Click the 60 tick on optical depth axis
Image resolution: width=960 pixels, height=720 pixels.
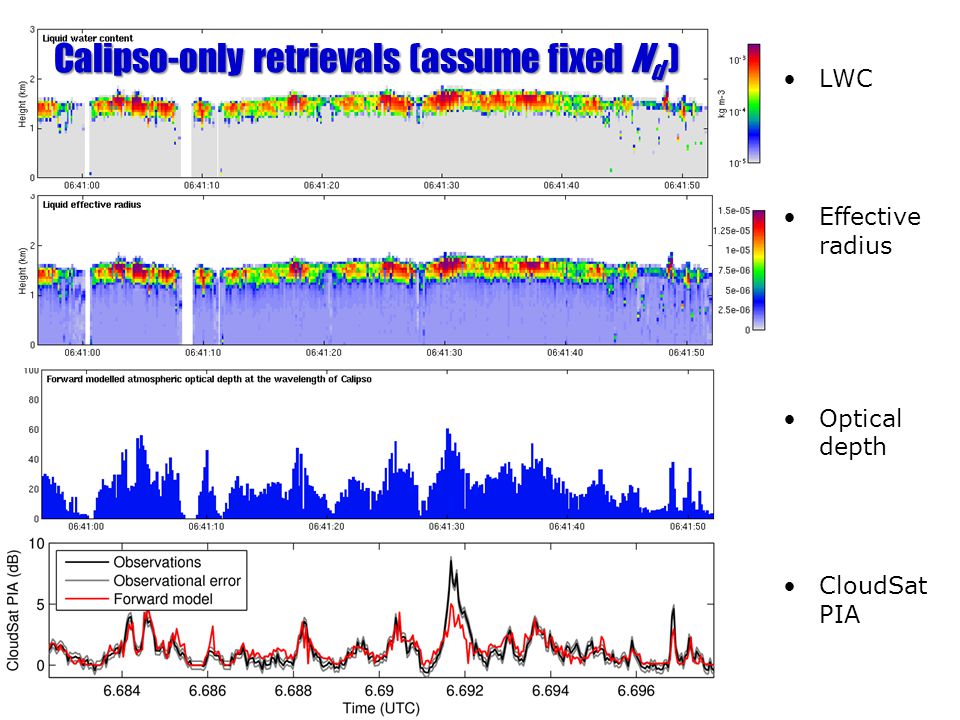pos(34,430)
